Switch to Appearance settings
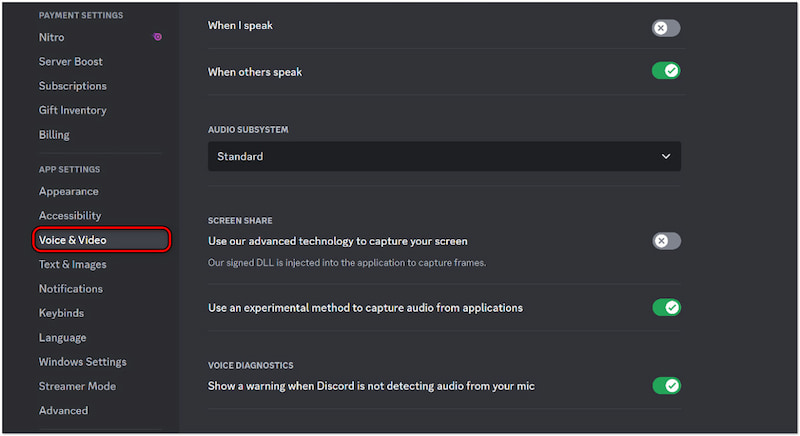Screen dimensions: 800x436 coord(68,191)
